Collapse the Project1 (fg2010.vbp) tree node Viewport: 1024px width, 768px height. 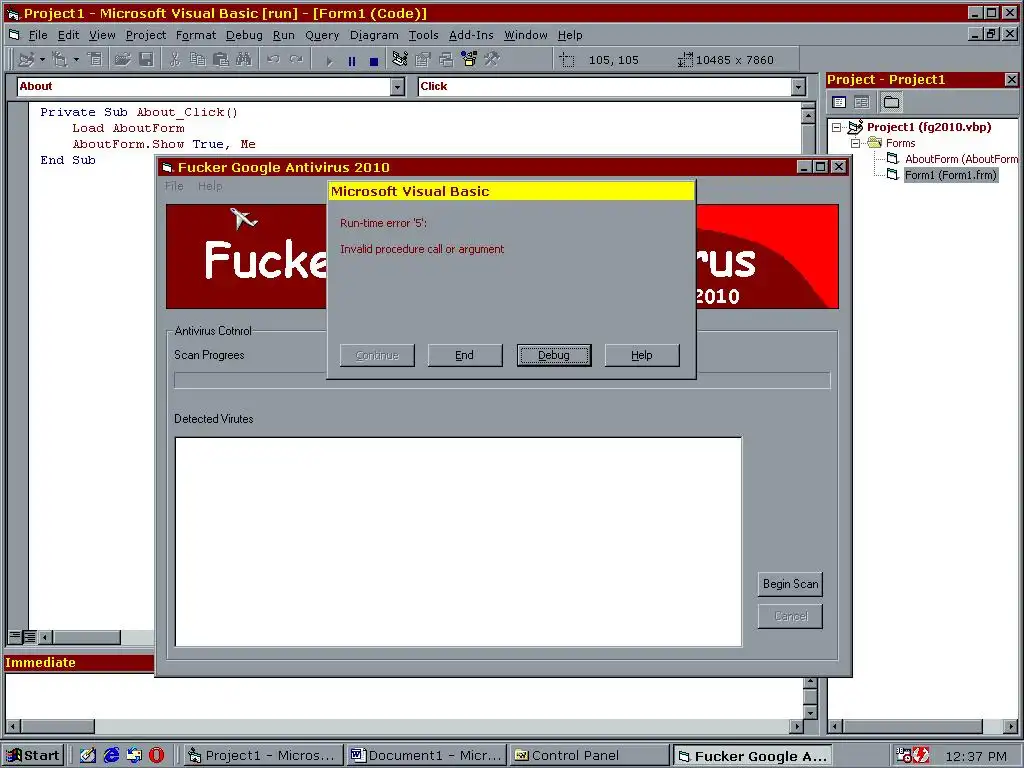click(x=837, y=127)
